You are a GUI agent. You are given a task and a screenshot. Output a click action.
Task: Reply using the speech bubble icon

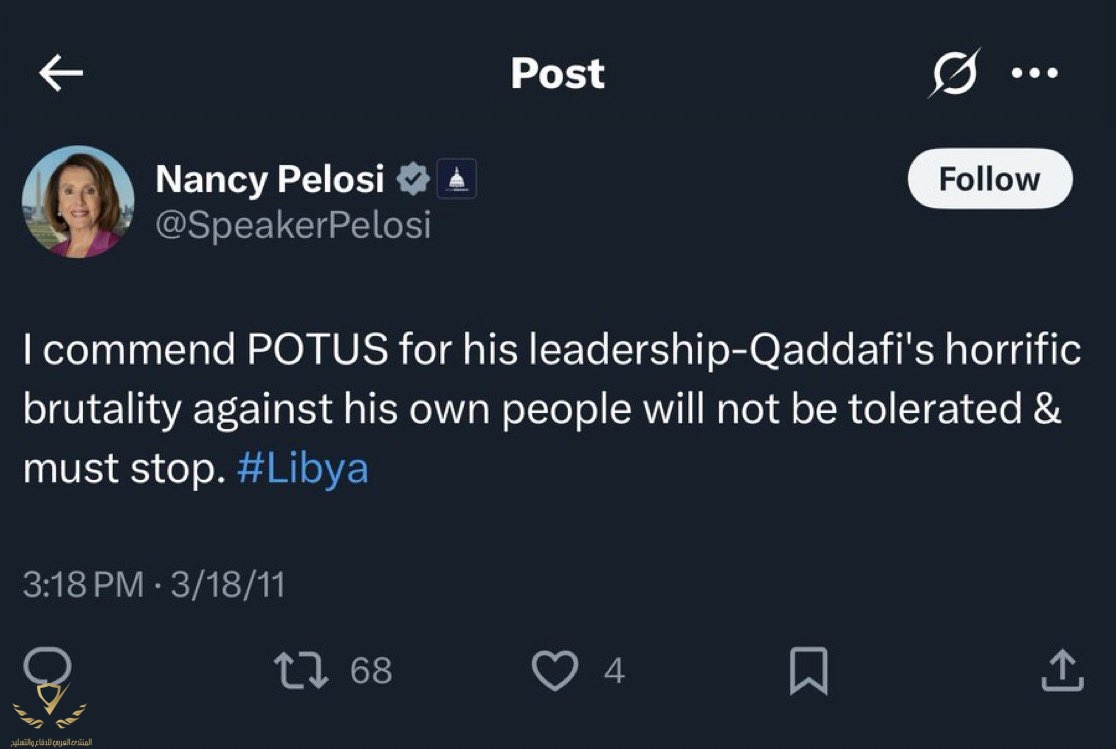pos(47,667)
